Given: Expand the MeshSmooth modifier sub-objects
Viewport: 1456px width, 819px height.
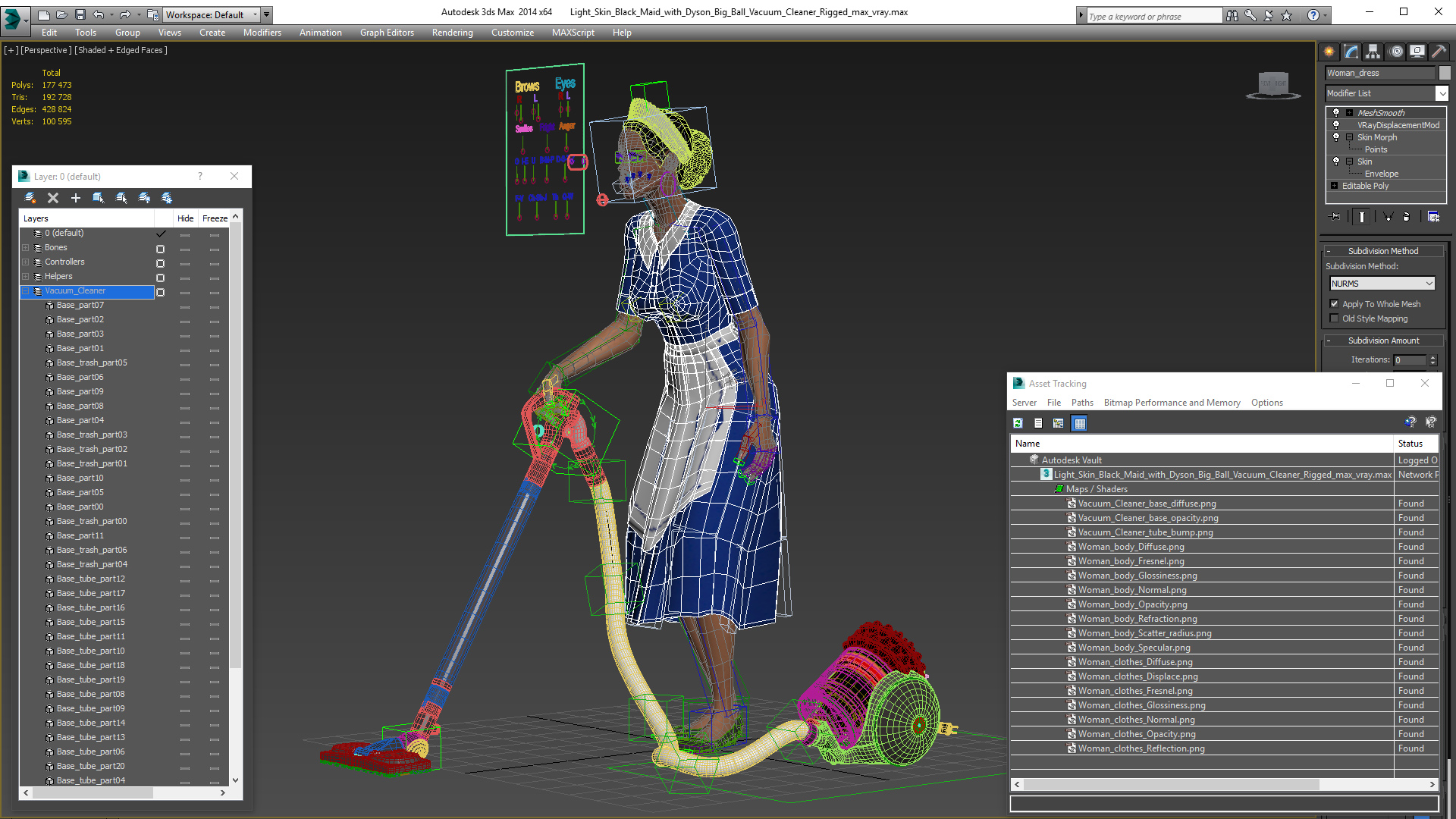Looking at the screenshot, I should point(1349,112).
